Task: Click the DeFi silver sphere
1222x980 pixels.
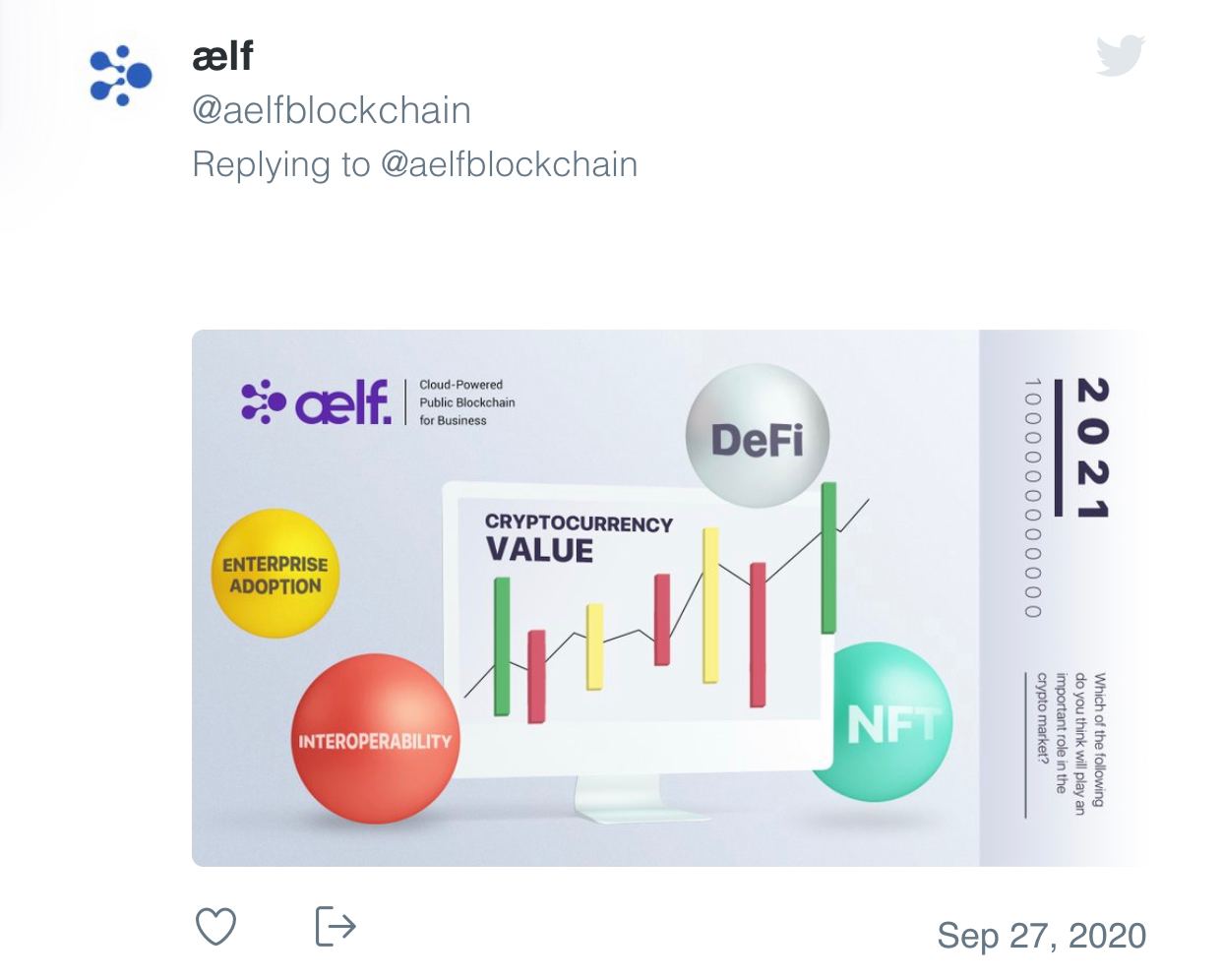Action: point(757,437)
